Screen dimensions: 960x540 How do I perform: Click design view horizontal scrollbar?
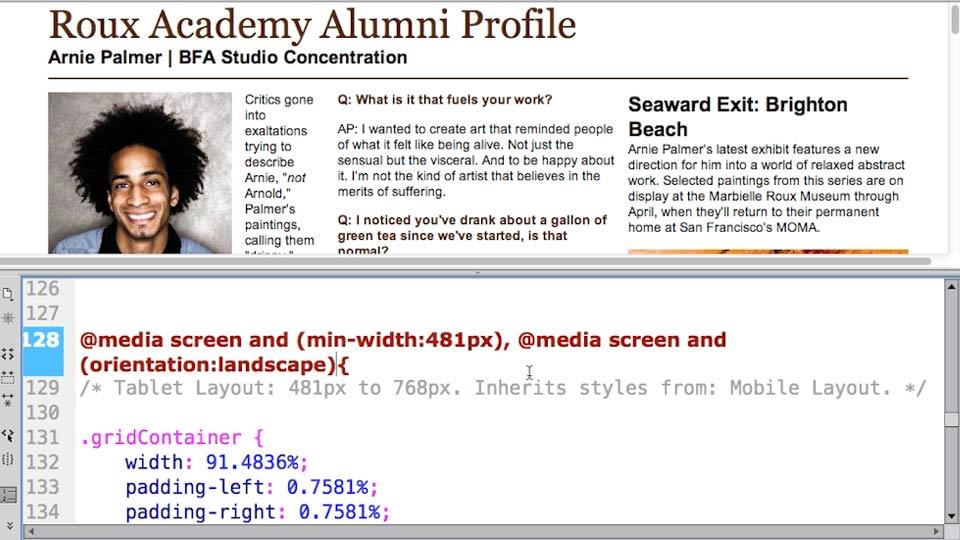point(465,261)
